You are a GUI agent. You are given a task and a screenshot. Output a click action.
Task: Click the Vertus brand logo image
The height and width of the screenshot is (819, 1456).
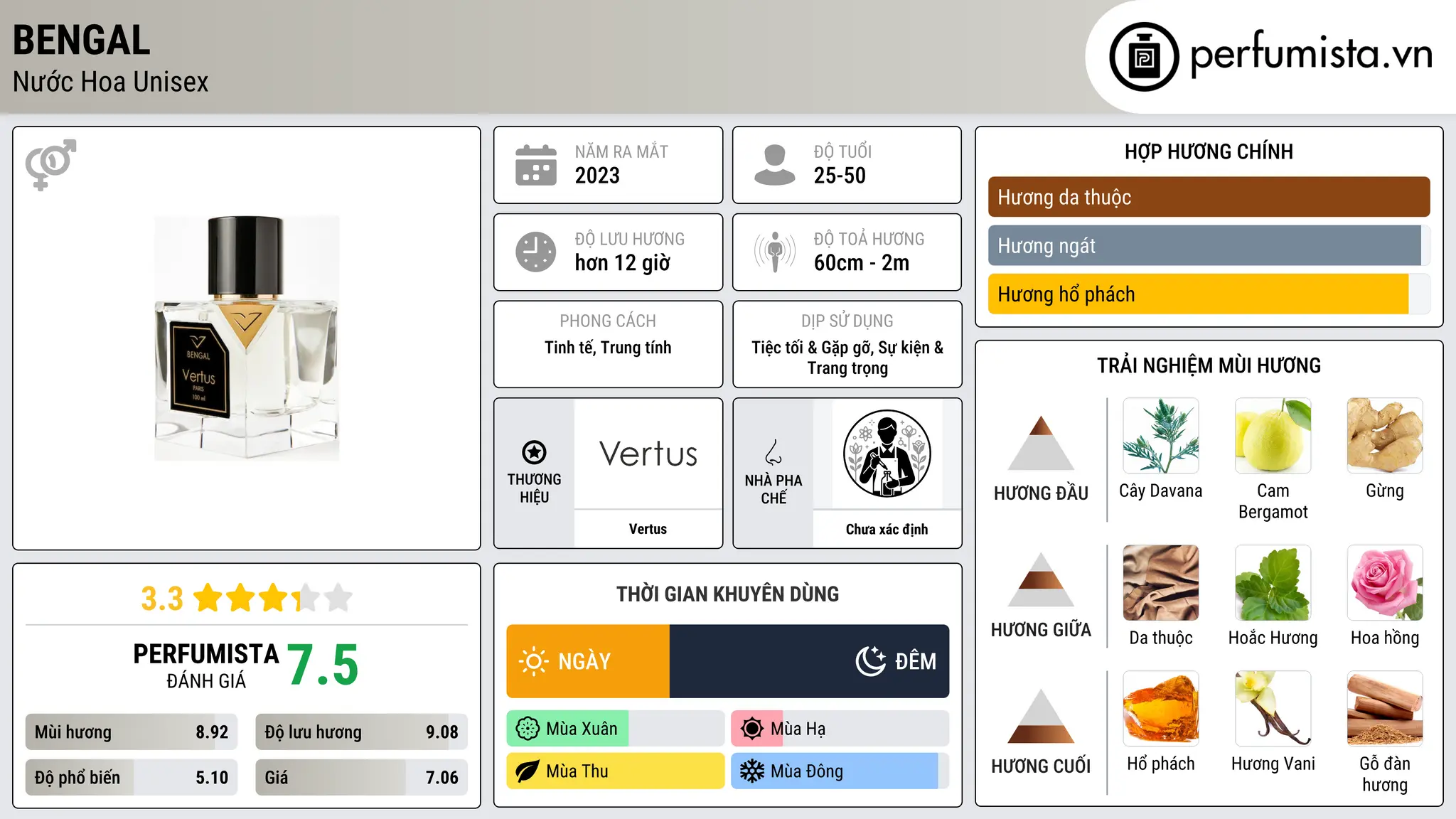coord(648,454)
